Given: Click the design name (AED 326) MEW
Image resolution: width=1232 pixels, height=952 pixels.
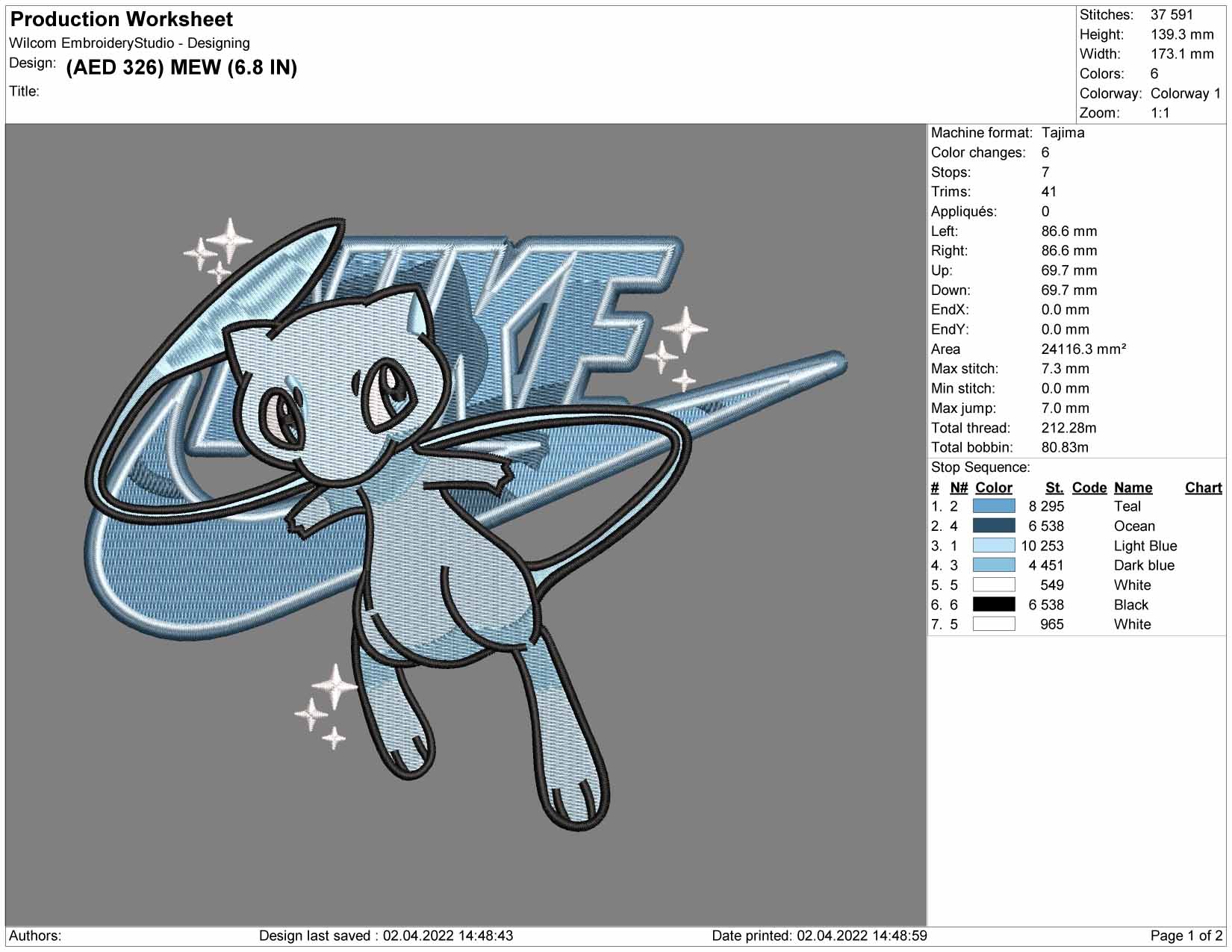Looking at the screenshot, I should click(181, 67).
